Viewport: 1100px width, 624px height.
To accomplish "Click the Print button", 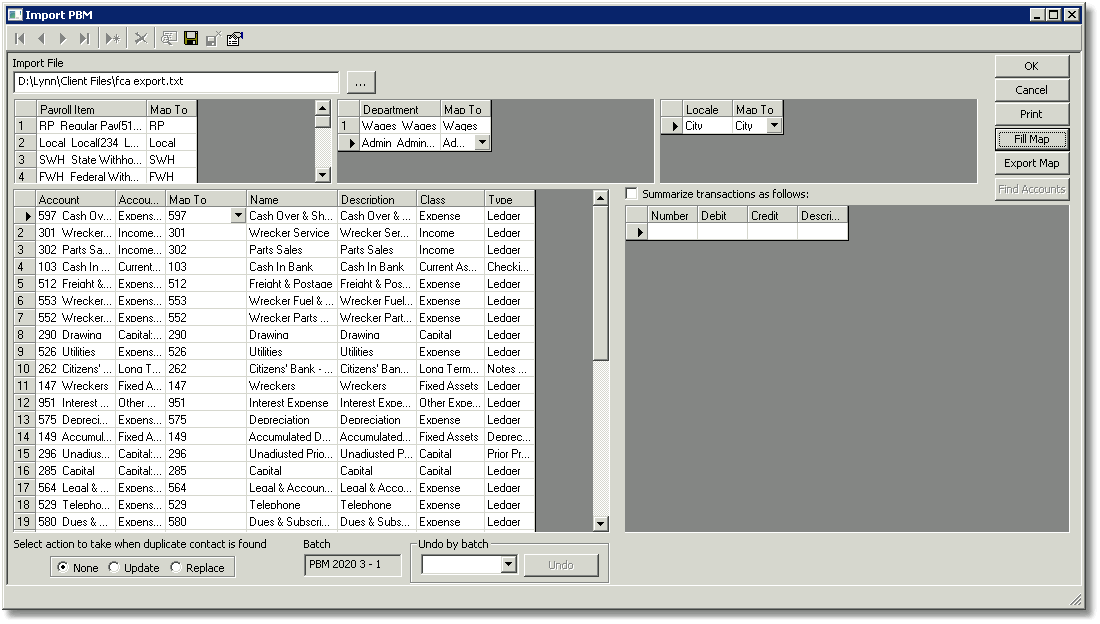I will click(1031, 114).
